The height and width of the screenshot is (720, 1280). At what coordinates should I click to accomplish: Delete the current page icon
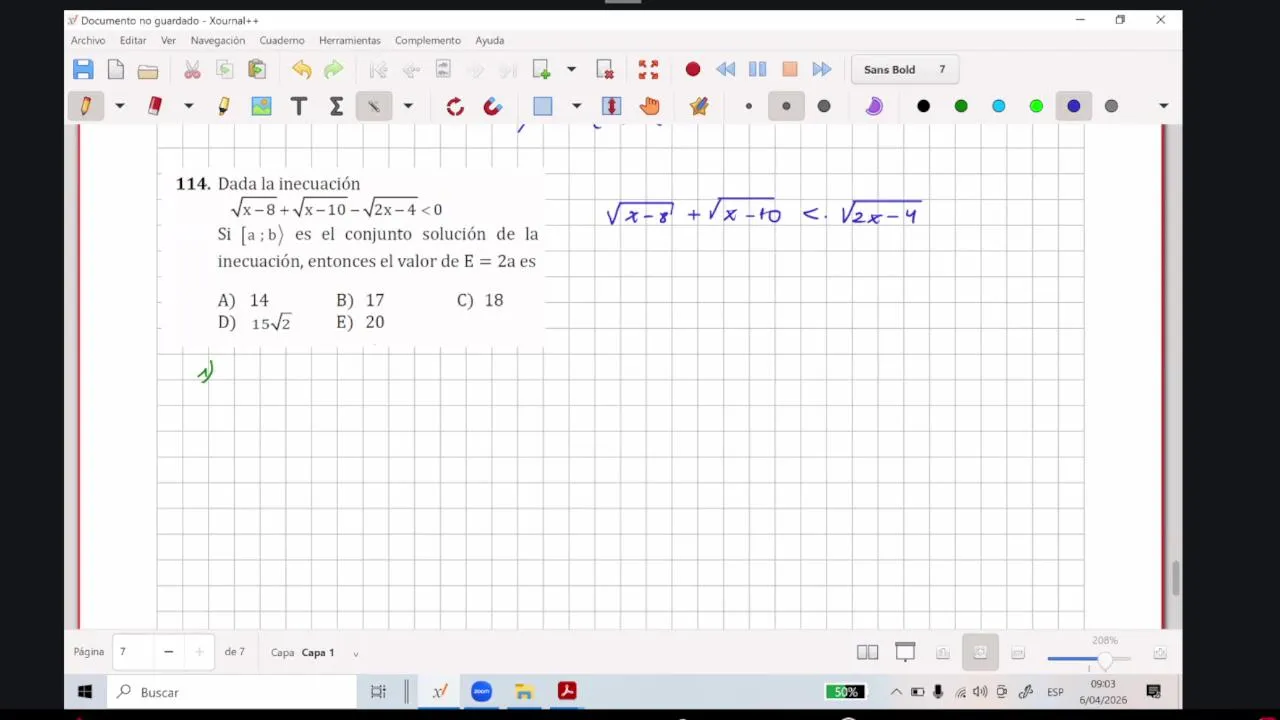[605, 69]
